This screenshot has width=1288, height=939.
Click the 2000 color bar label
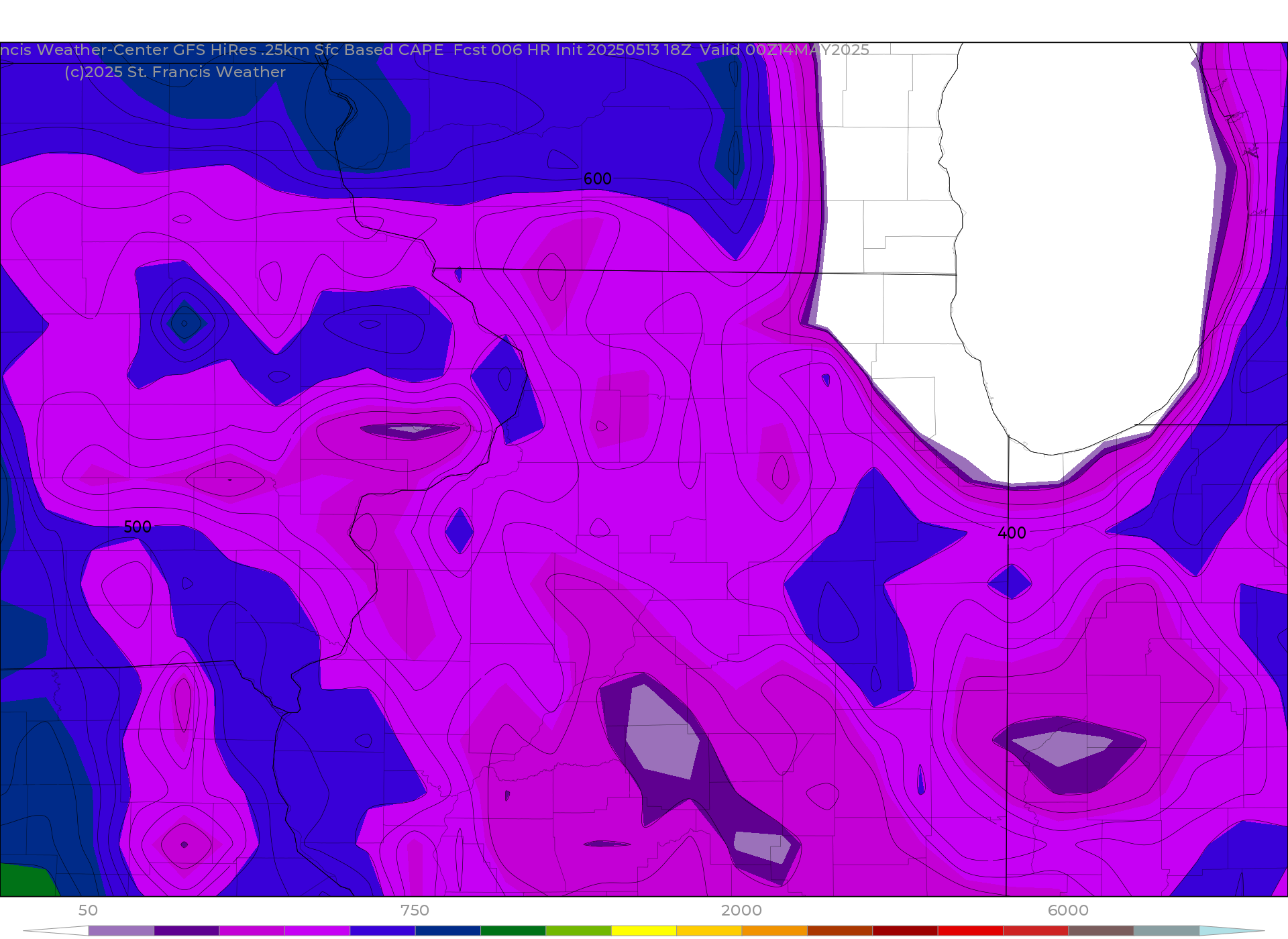(741, 910)
